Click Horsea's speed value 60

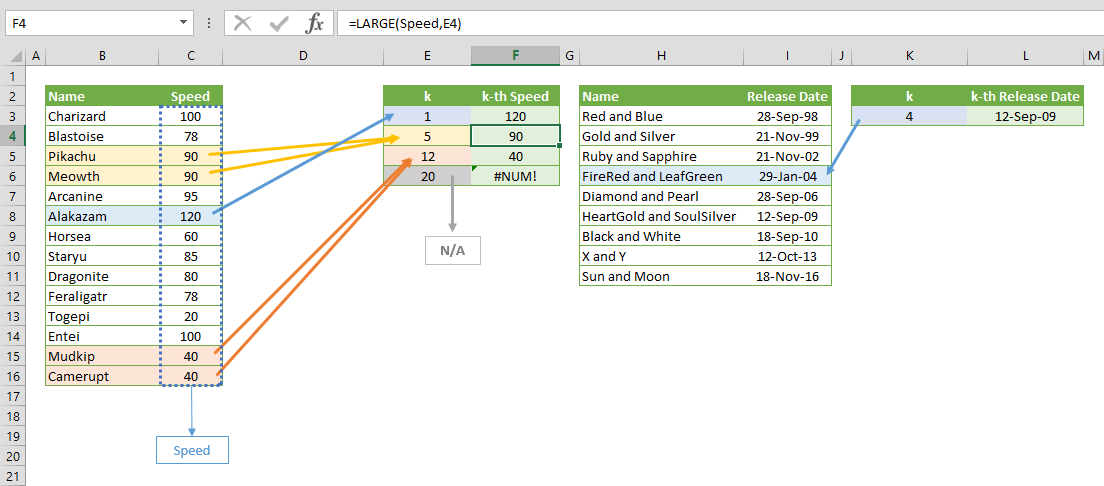click(x=191, y=236)
